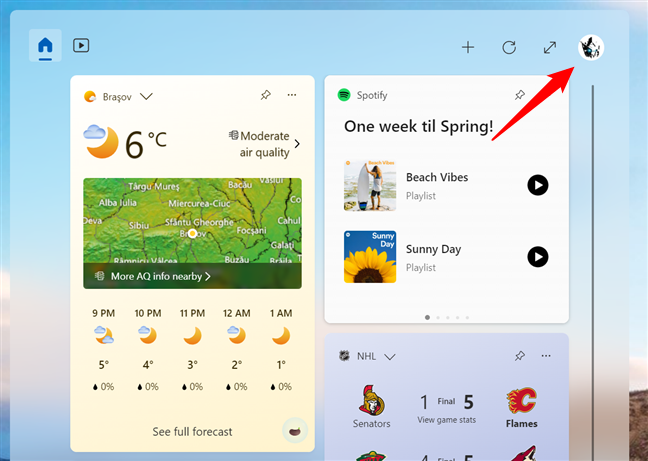Click One week til Spring! heading
This screenshot has height=461, width=648.
click(419, 126)
